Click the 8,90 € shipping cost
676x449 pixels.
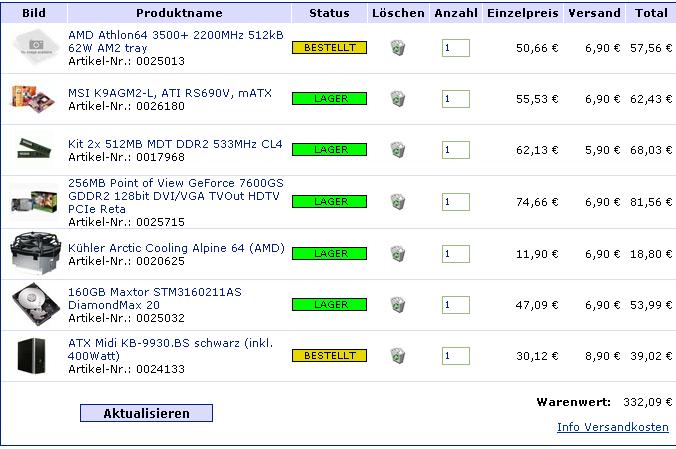click(602, 356)
